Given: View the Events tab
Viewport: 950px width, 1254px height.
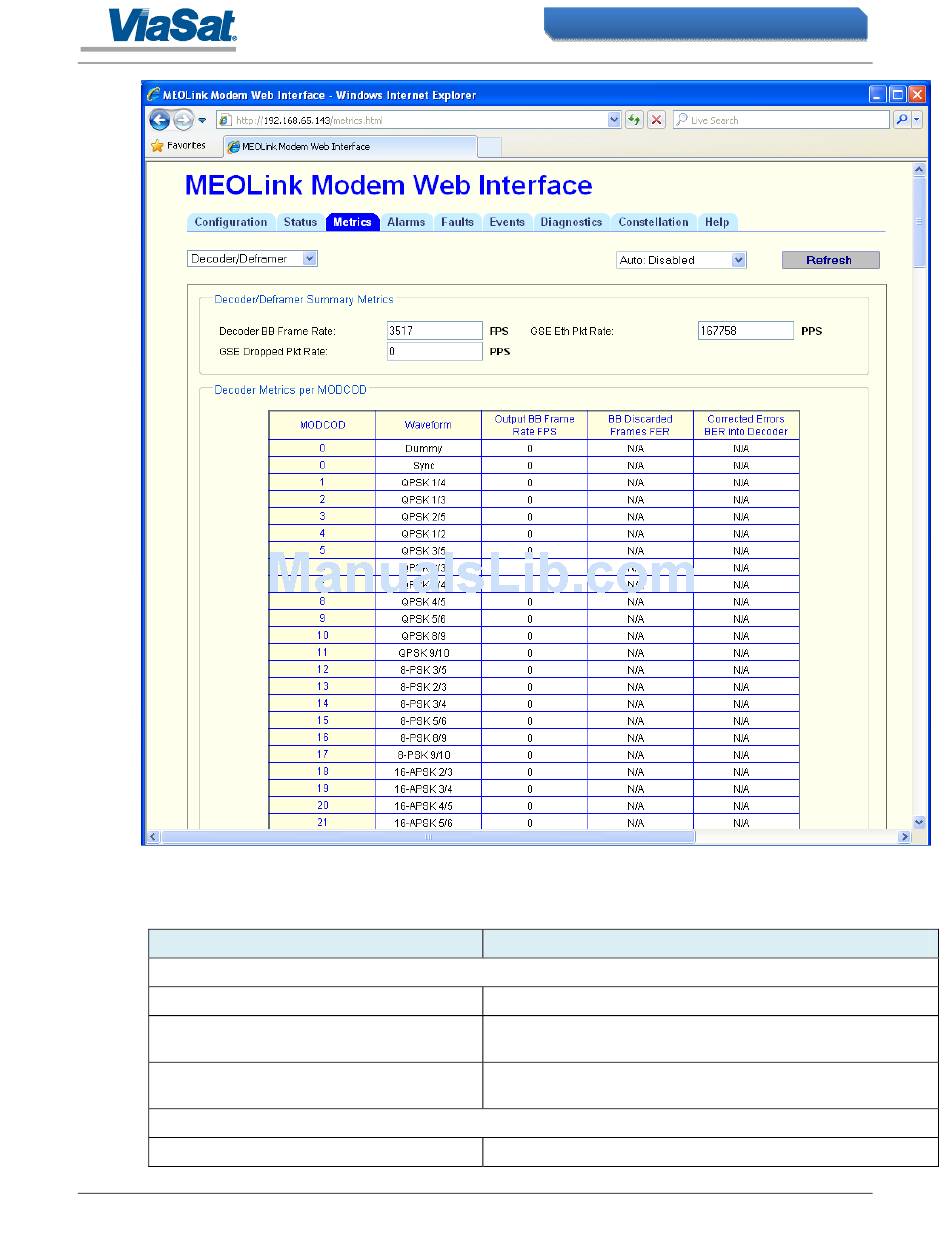Looking at the screenshot, I should pyautogui.click(x=507, y=222).
